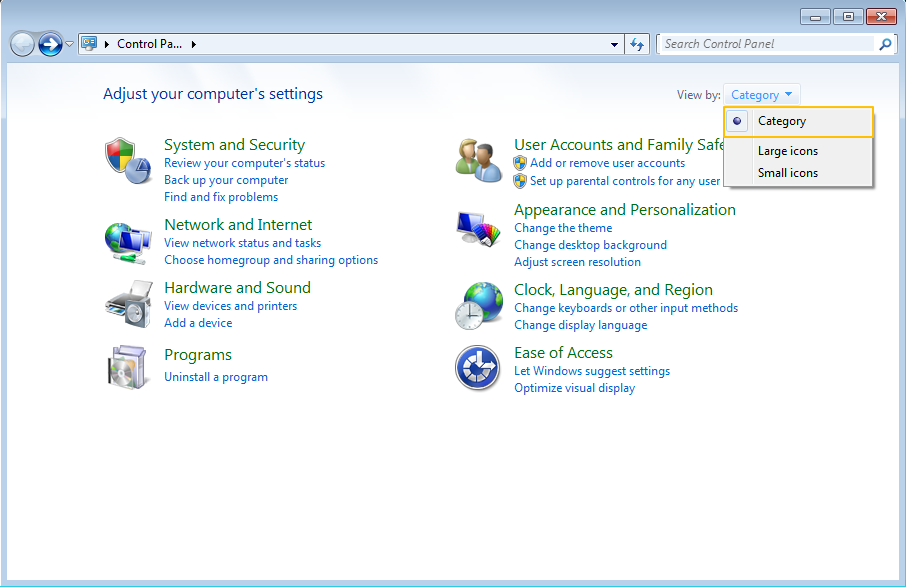This screenshot has height=587, width=906.
Task: Click View network status and tasks
Action: click(x=243, y=243)
